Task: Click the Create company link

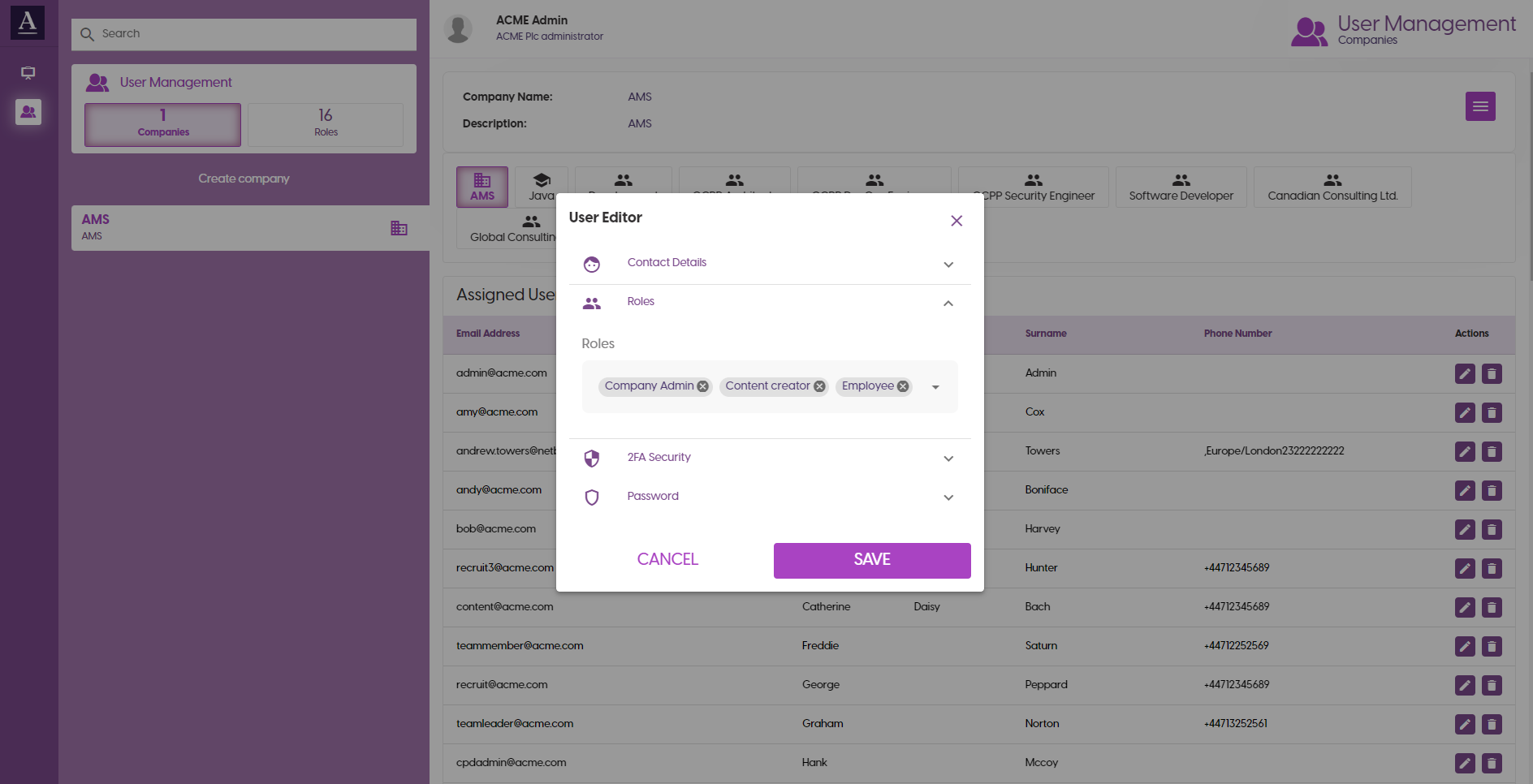Action: pyautogui.click(x=244, y=179)
